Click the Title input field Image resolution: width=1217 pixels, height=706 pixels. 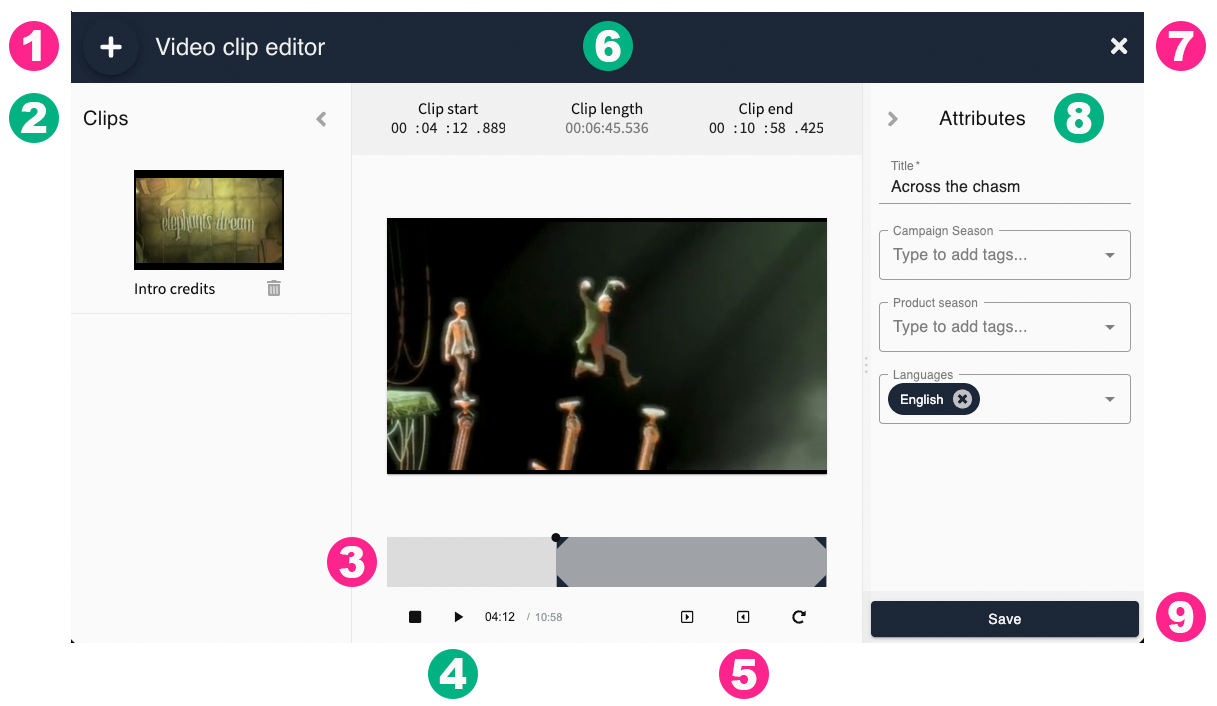[x=1009, y=187]
